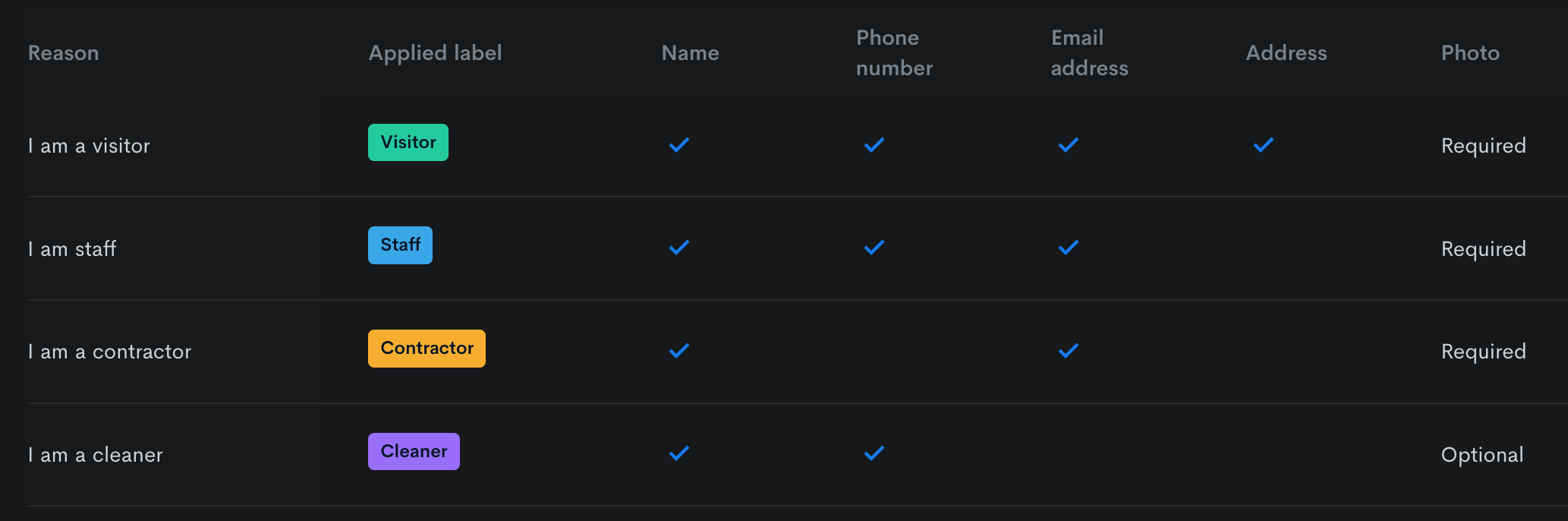1568x521 pixels.
Task: Open the Photo Required setting for visitor
Action: [1483, 146]
